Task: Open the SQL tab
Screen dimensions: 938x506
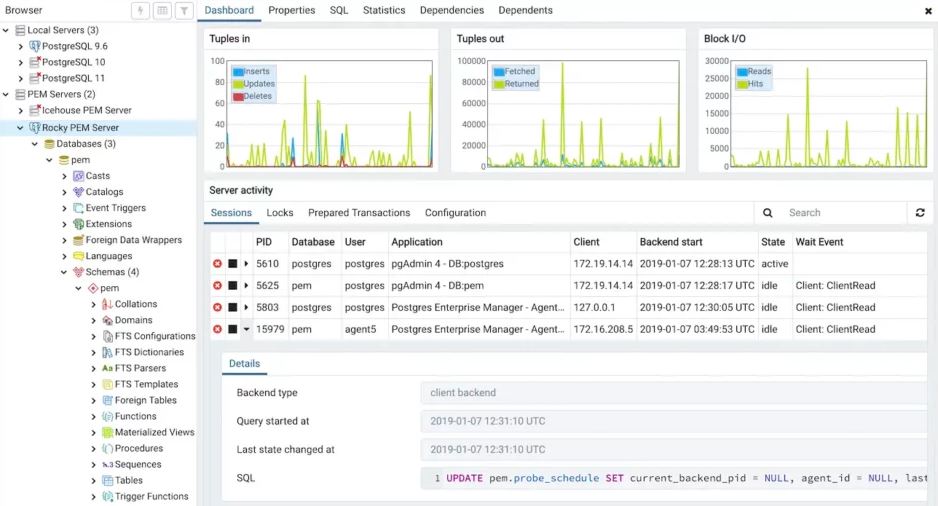Action: click(339, 10)
